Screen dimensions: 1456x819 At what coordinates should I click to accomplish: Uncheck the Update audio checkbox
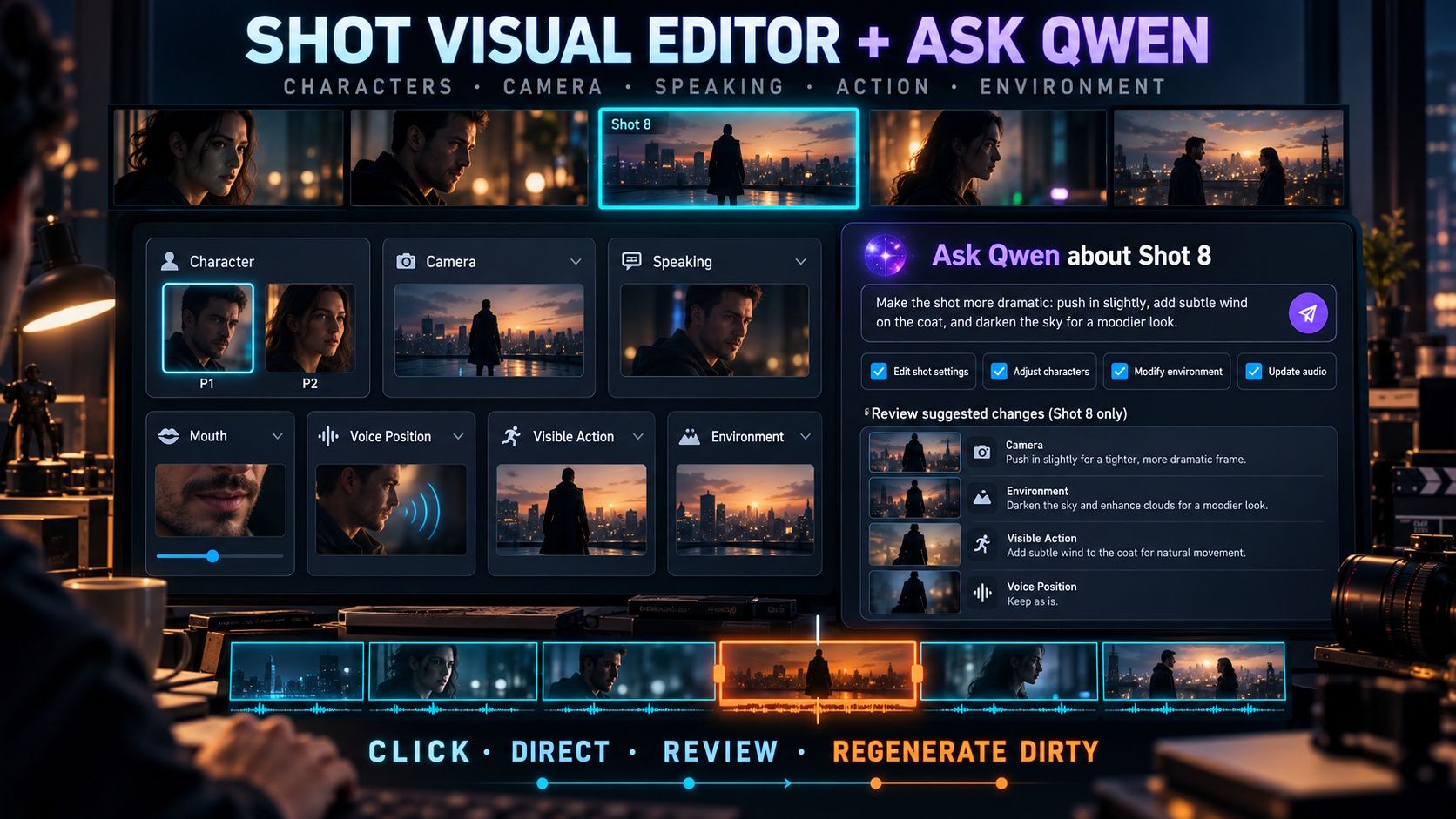point(1254,372)
